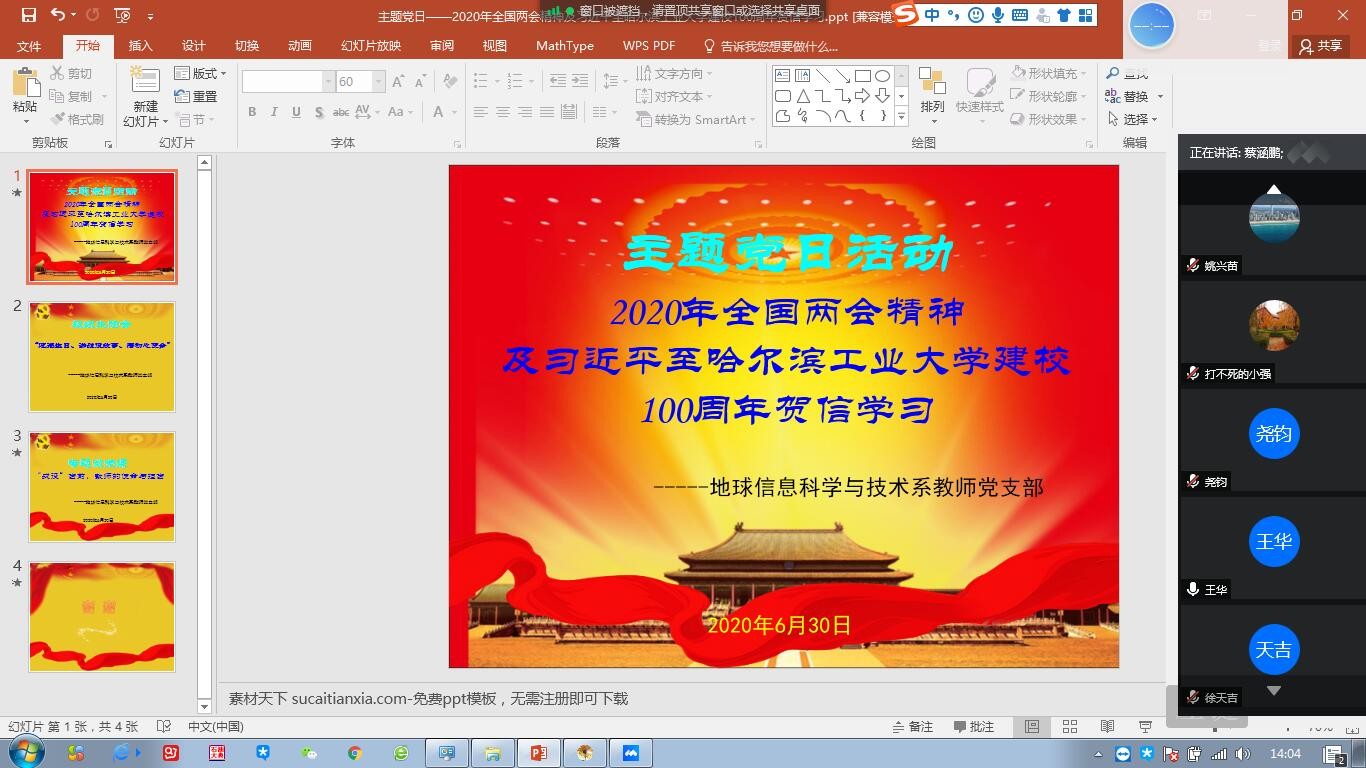Toggle 批注 comments pane in status bar

974,727
